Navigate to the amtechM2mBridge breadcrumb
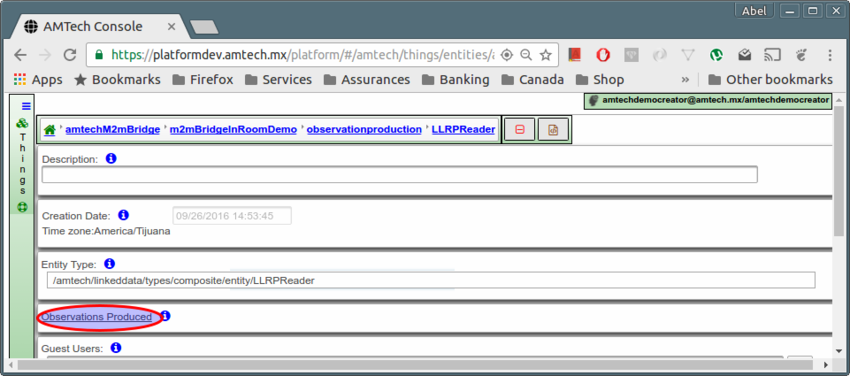This screenshot has height=376, width=850. (113, 129)
